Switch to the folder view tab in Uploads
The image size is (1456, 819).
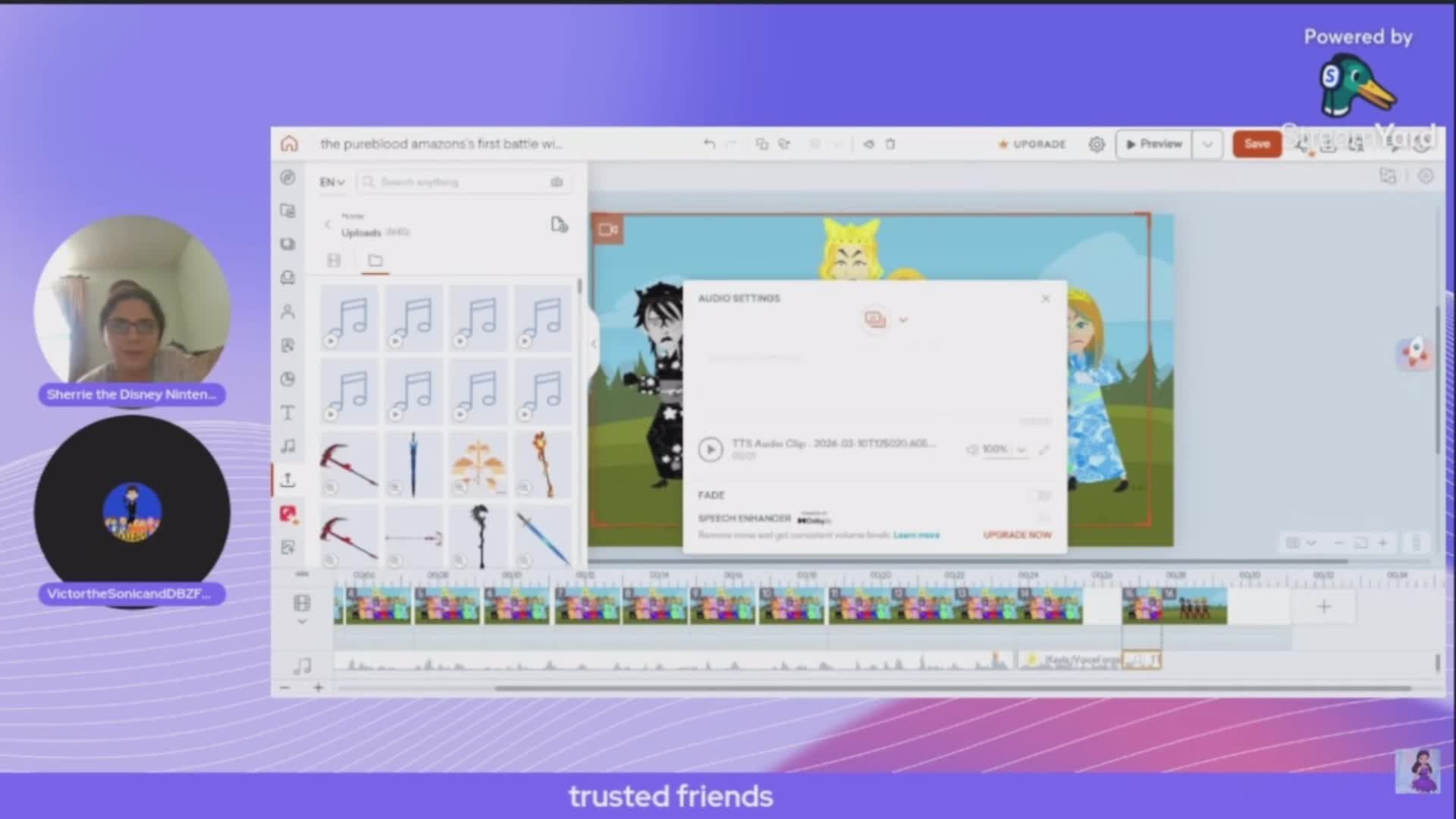click(x=375, y=261)
